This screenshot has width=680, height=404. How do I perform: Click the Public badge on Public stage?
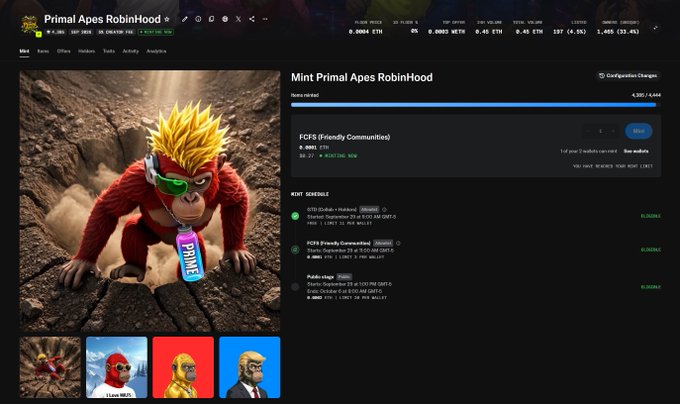[x=344, y=277]
